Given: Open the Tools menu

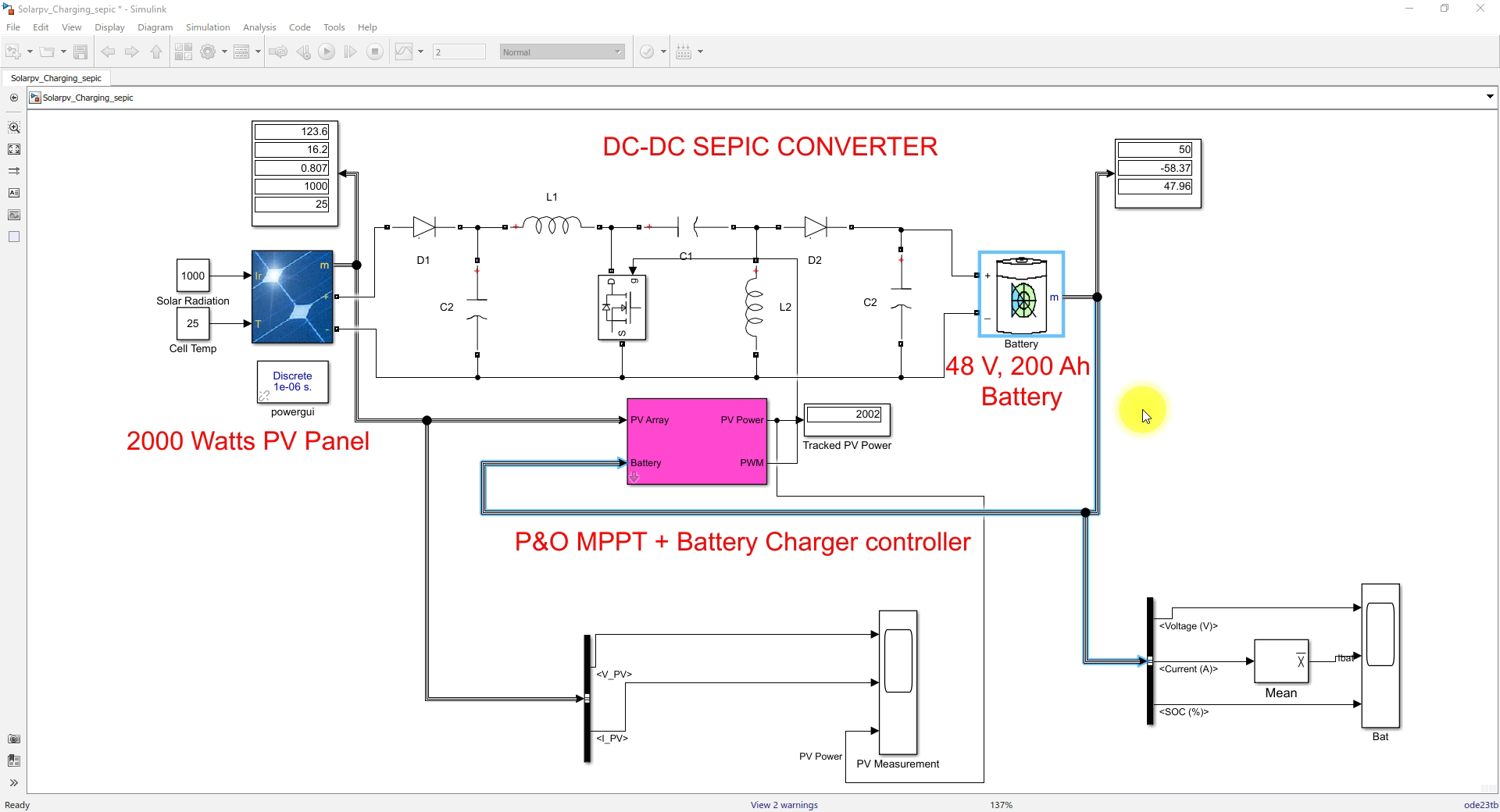Looking at the screenshot, I should tap(334, 27).
